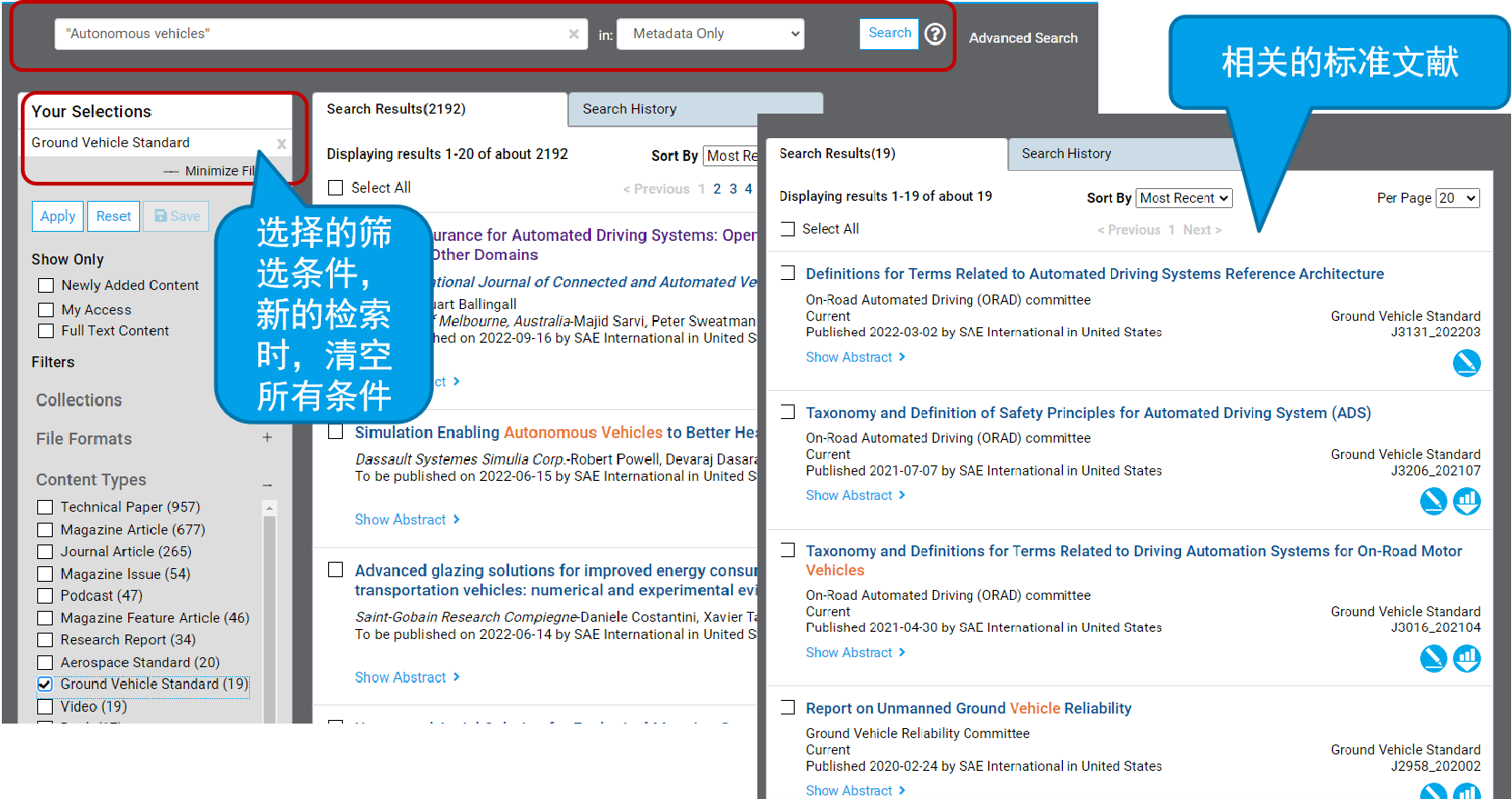This screenshot has width=1512, height=799.
Task: Click the pencil icon for J3131_202203
Action: pyautogui.click(x=1466, y=363)
